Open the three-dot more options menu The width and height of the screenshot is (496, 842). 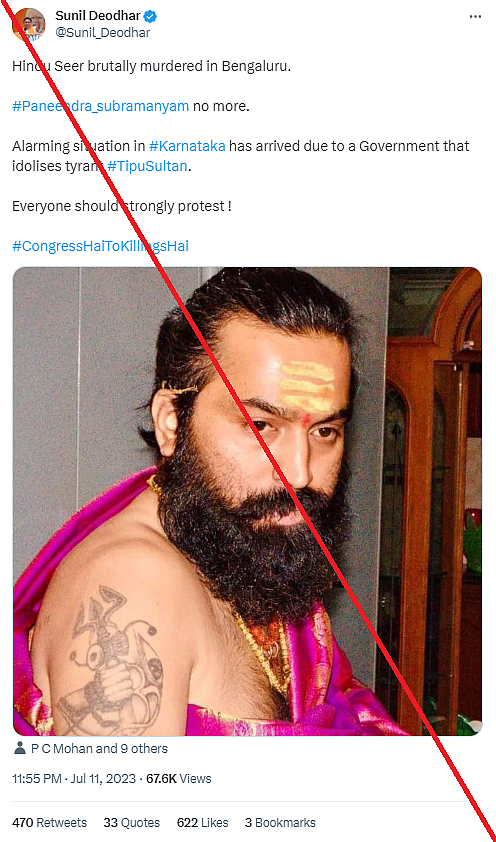(475, 17)
